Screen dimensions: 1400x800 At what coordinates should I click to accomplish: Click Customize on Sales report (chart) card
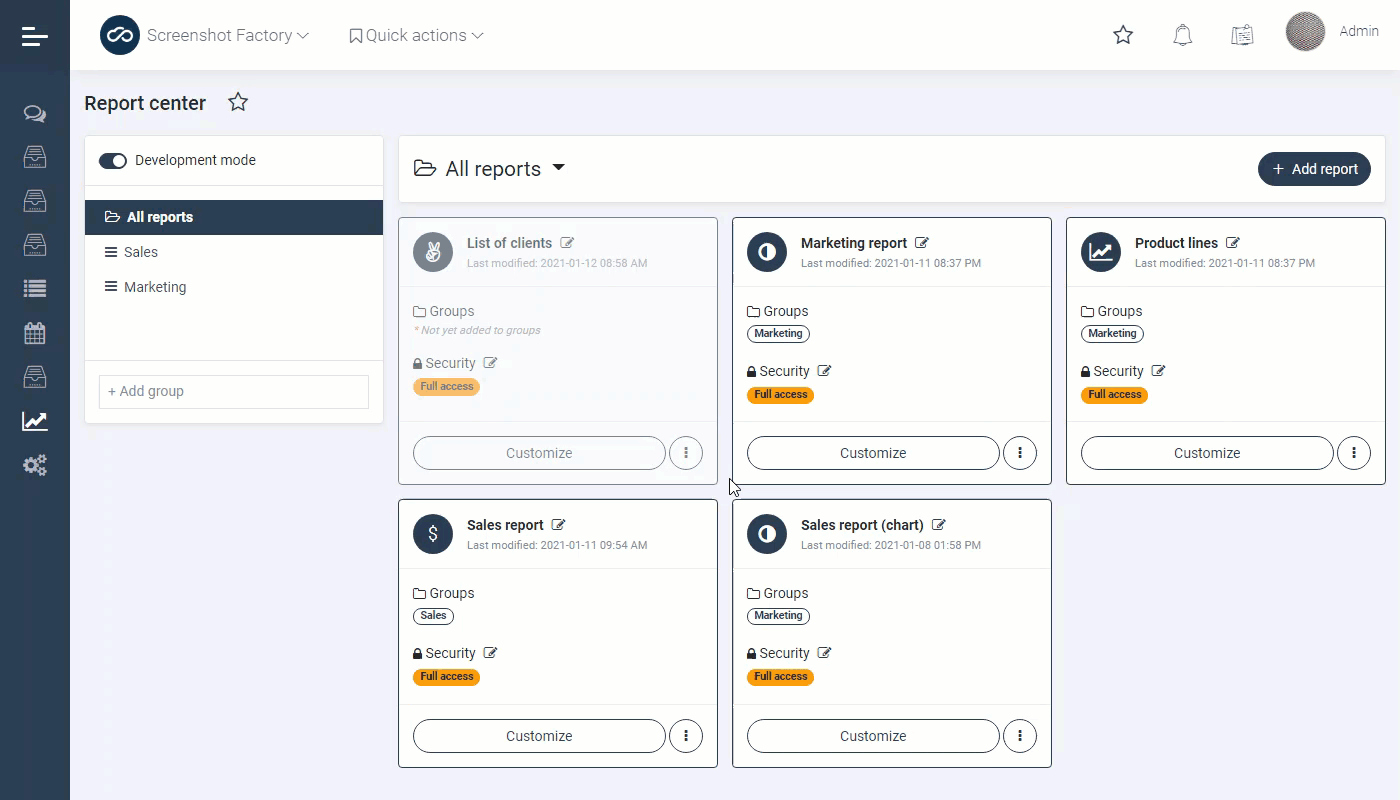[872, 736]
